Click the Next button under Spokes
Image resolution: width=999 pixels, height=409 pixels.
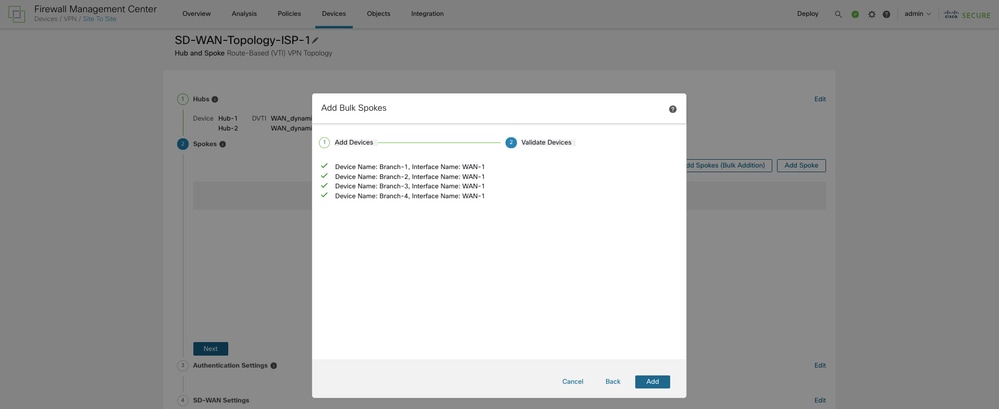coord(210,349)
